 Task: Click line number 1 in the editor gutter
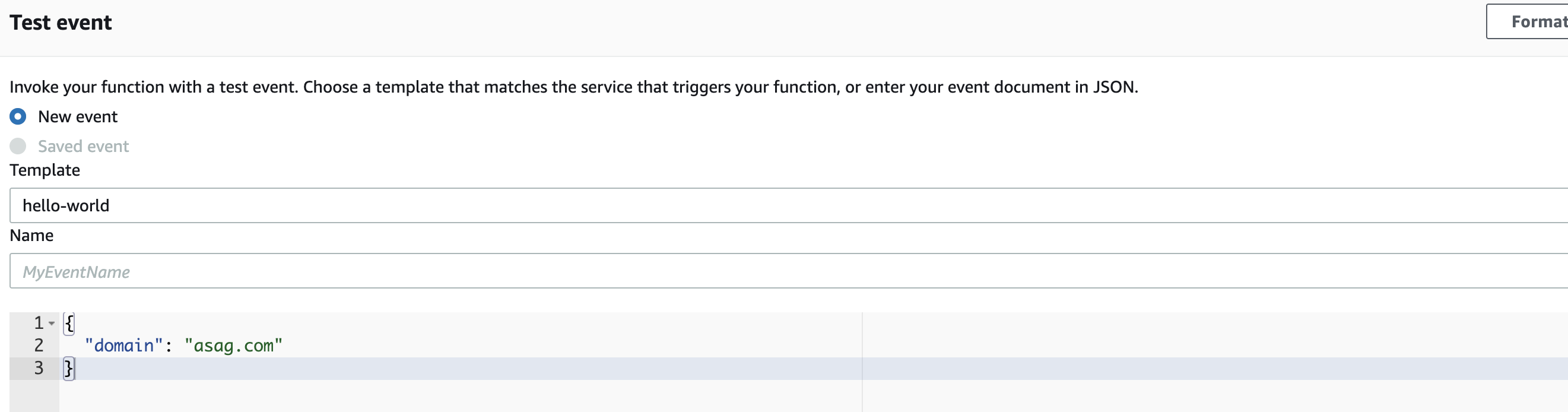[x=39, y=322]
